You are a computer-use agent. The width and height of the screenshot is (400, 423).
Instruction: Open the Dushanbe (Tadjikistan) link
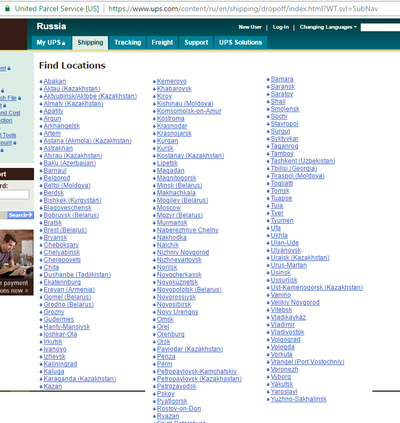tap(77, 275)
